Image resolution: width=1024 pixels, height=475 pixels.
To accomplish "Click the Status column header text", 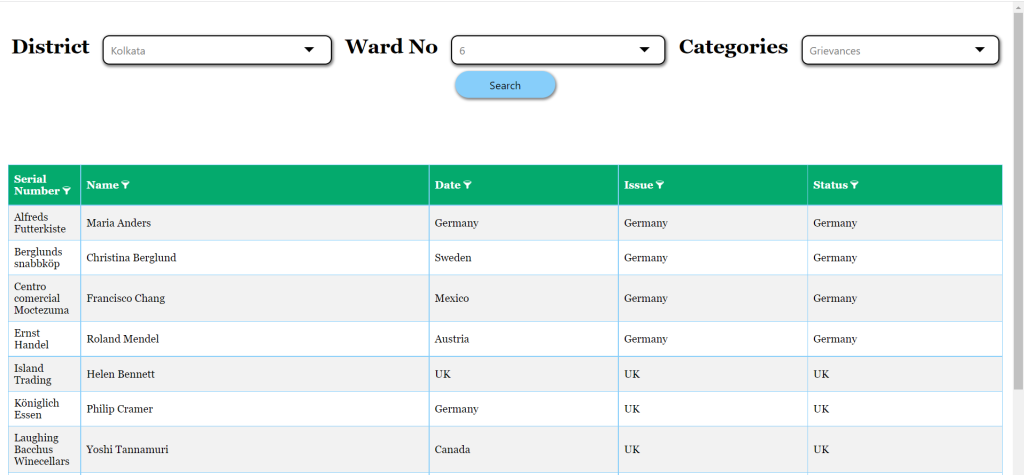I will tap(830, 185).
